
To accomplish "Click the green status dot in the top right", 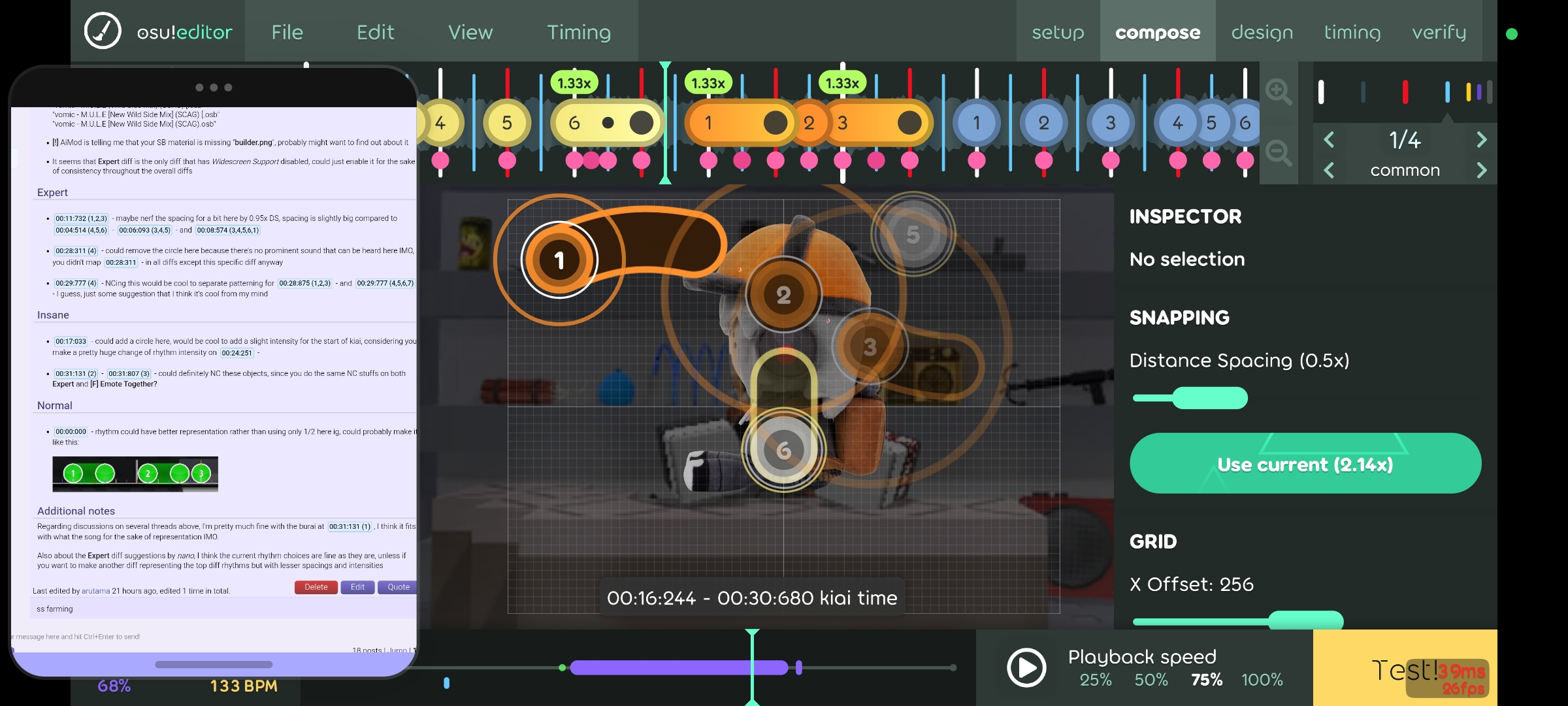I will point(1511,34).
